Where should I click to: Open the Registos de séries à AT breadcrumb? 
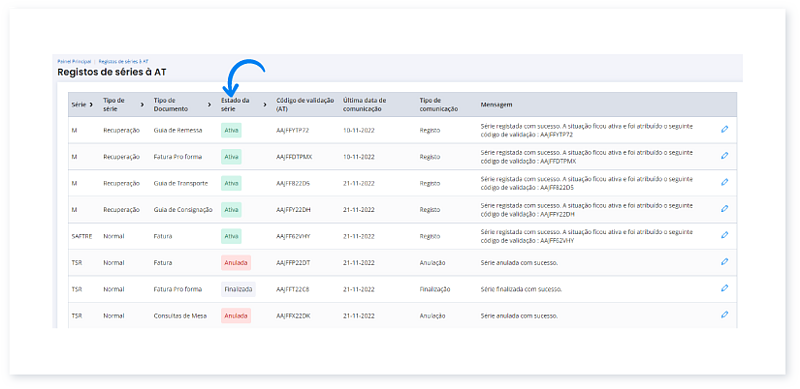tap(123, 61)
